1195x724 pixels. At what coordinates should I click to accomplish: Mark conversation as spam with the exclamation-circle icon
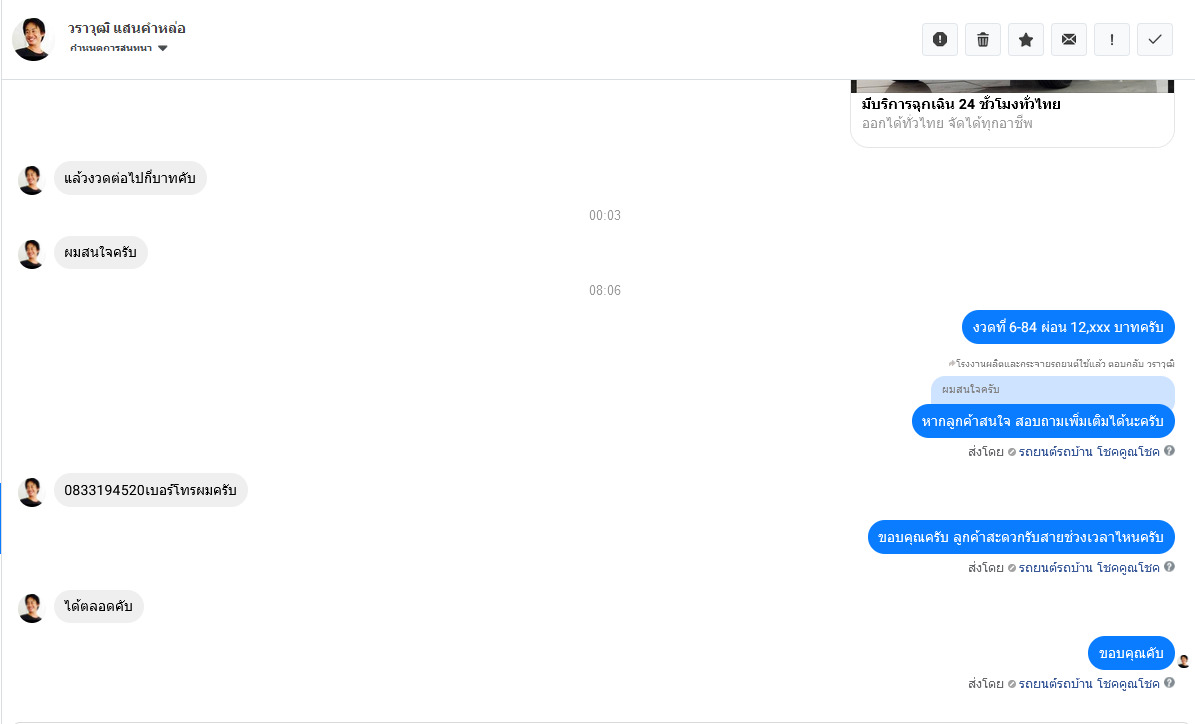click(x=940, y=40)
